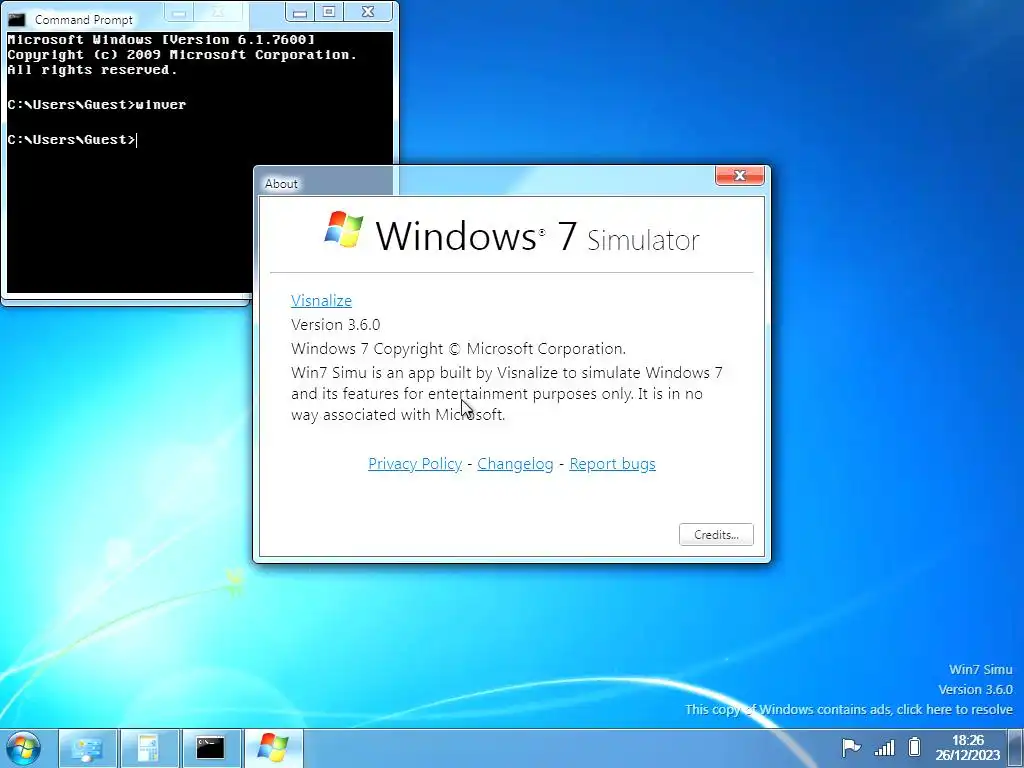
Task: Close the Command Prompt window
Action: pos(368,12)
